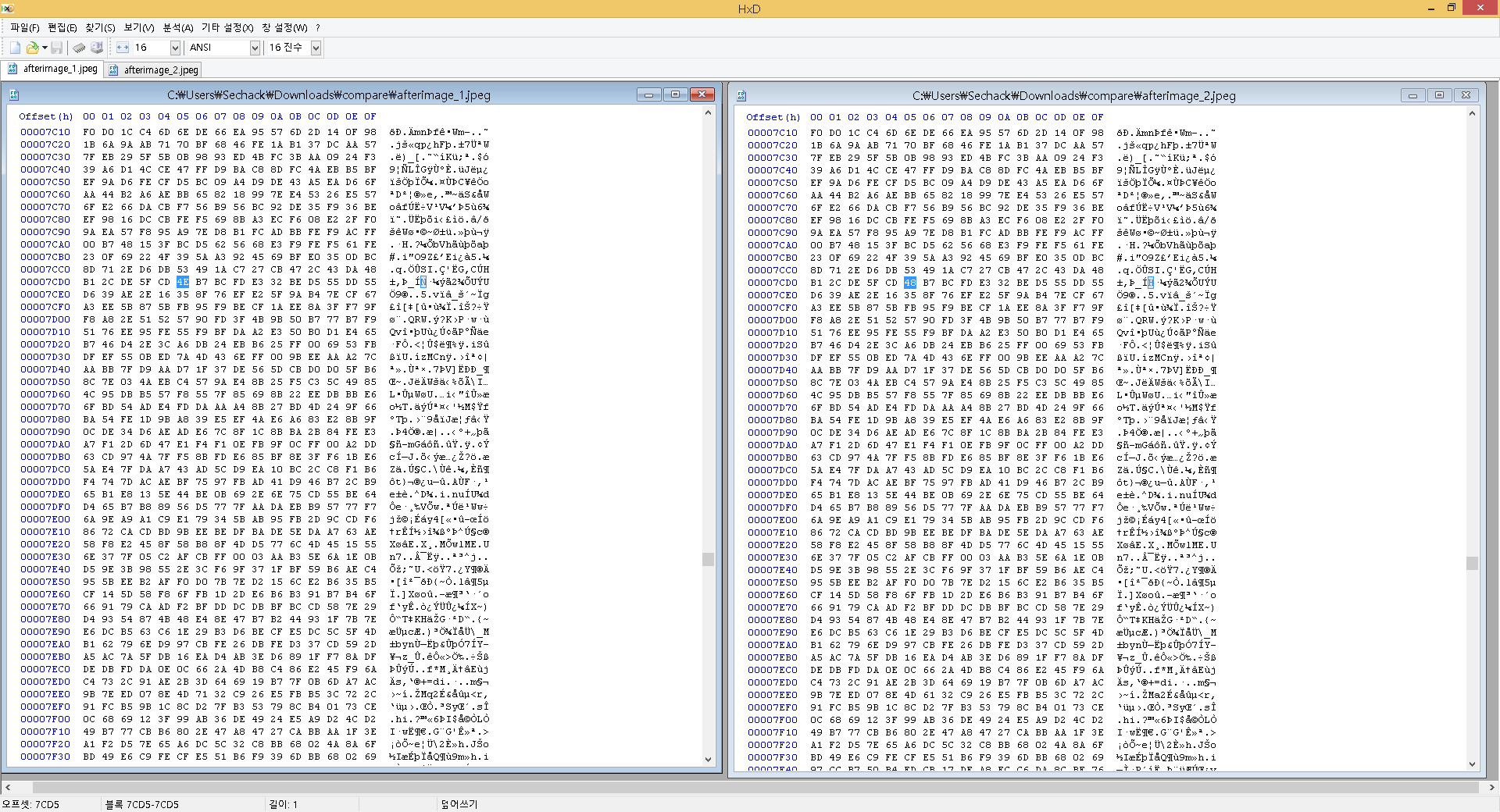1500x812 pixels.
Task: Click offset 00007C10 in afterimage_2.jpeg window
Action: point(773,133)
